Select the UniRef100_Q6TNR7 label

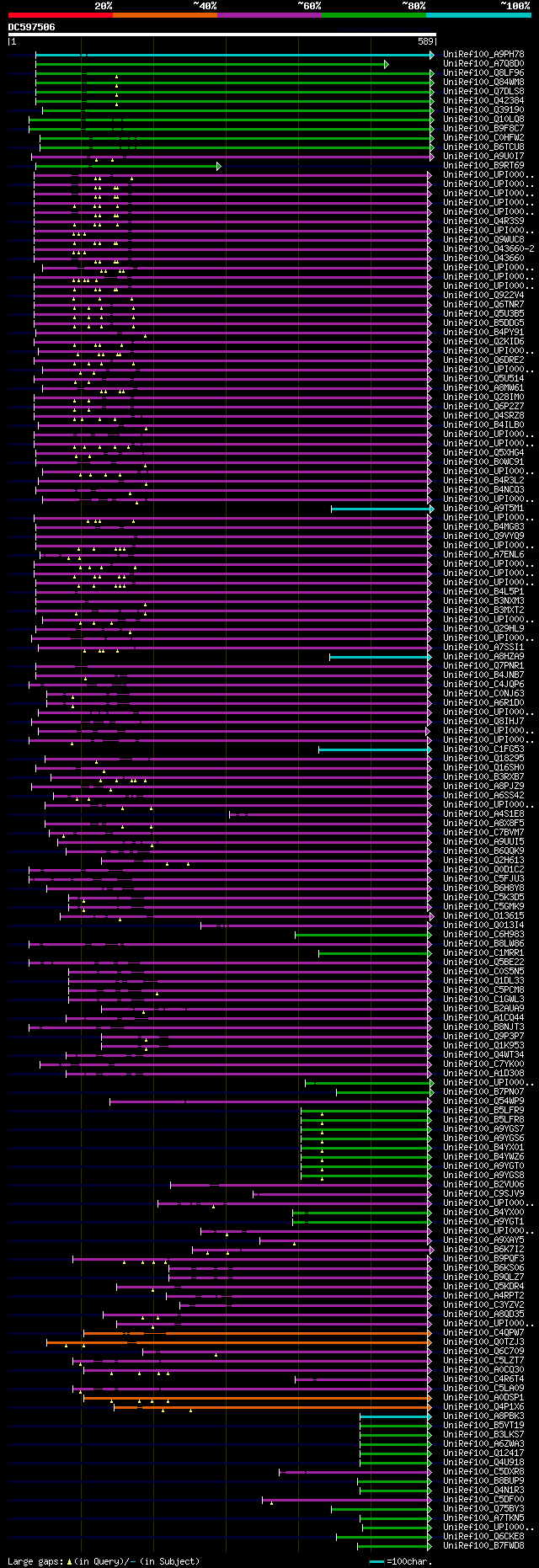click(483, 304)
